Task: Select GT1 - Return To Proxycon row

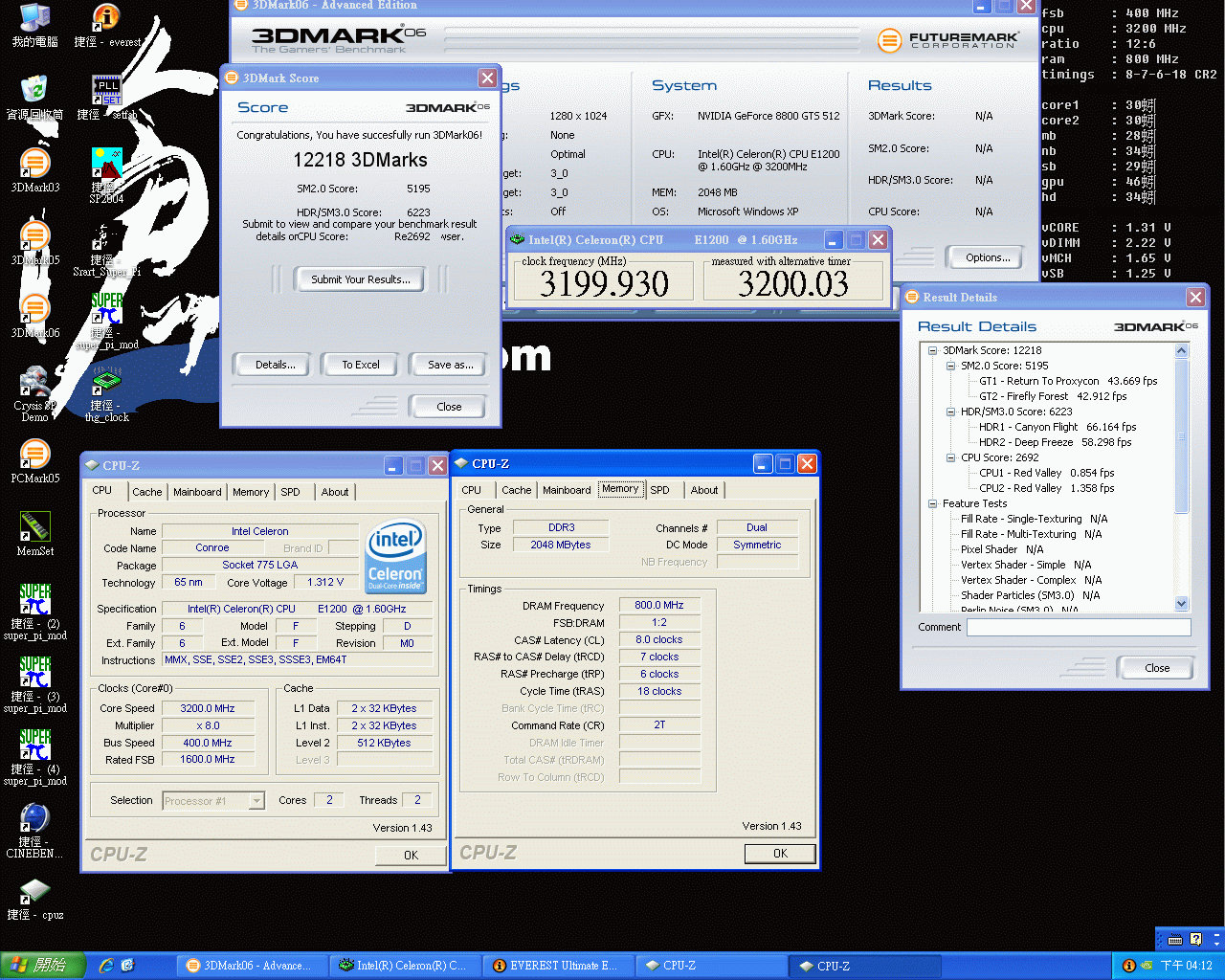Action: pyautogui.click(x=1068, y=381)
